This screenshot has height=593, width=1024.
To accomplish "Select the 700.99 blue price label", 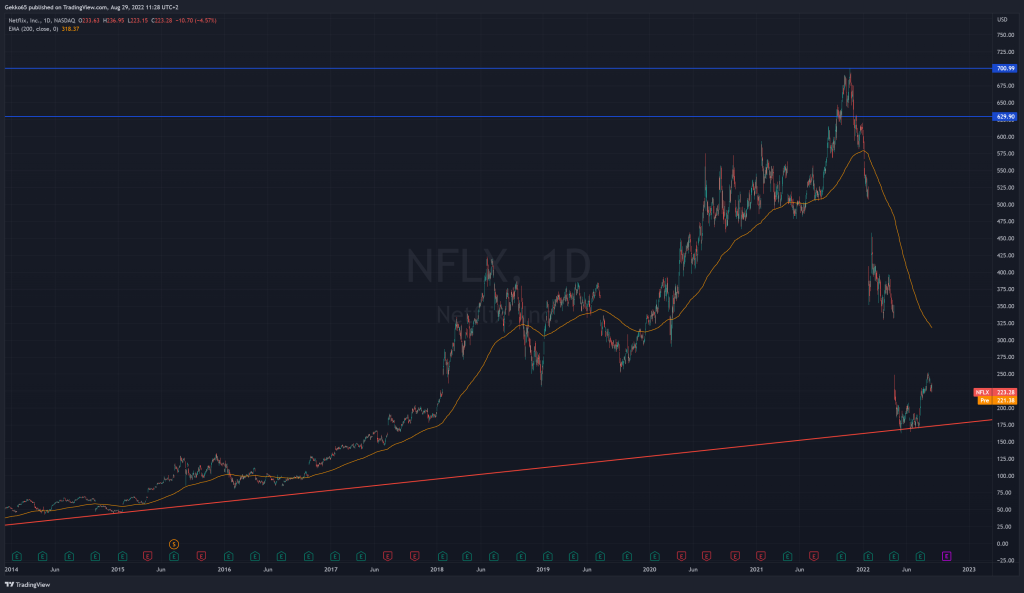I will tap(1004, 68).
